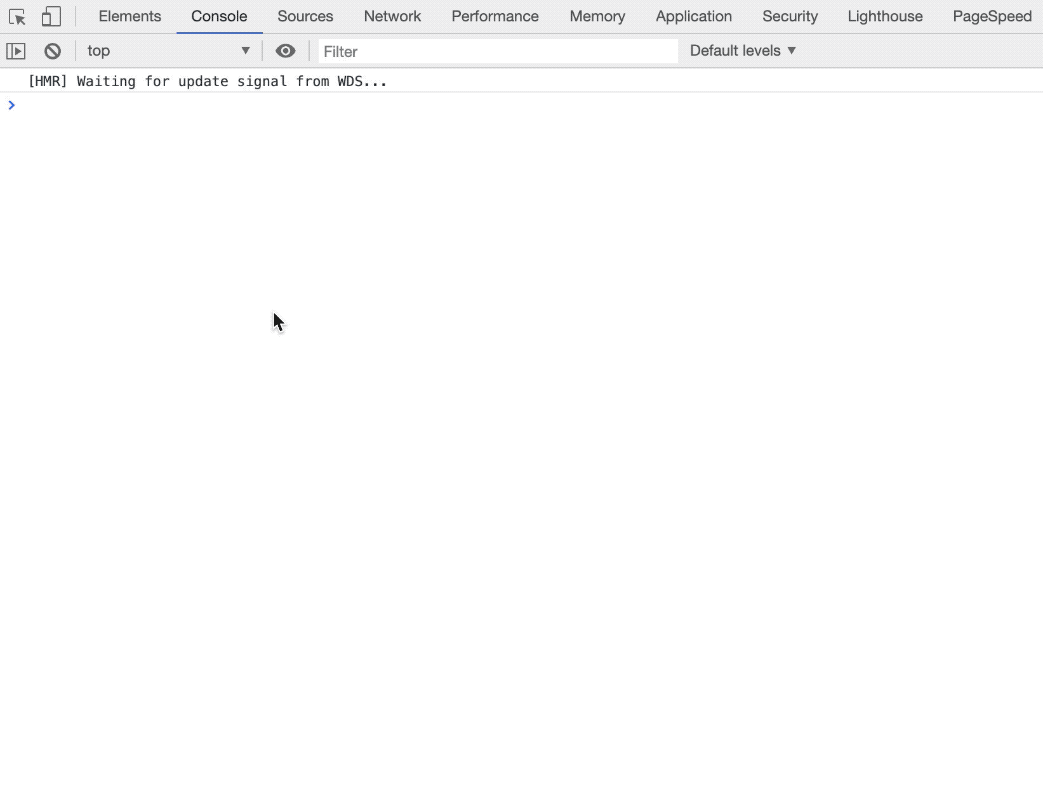The width and height of the screenshot is (1043, 787).
Task: Expand the Default levels dropdown
Action: pyautogui.click(x=742, y=51)
